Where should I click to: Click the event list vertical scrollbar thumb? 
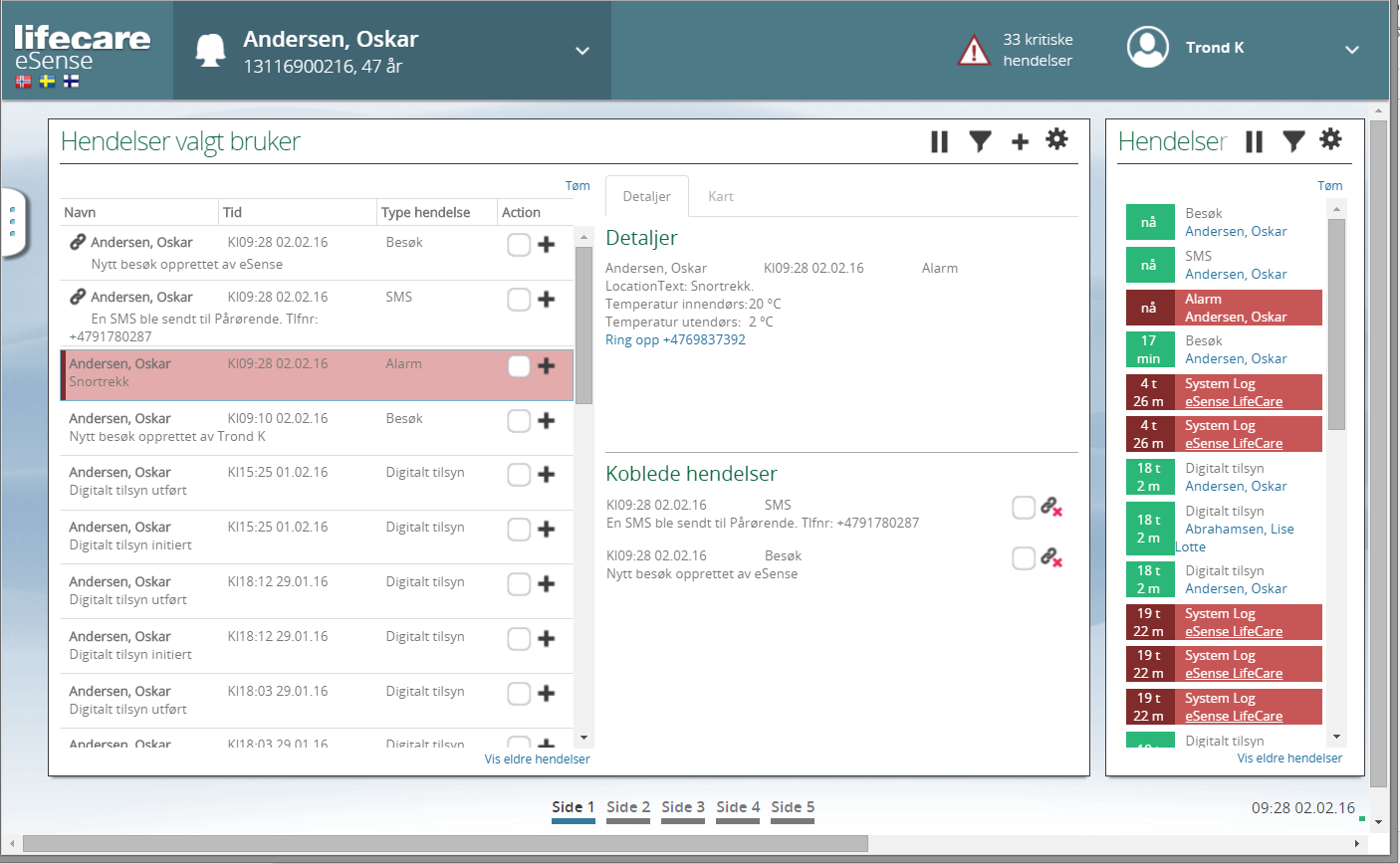(x=583, y=324)
